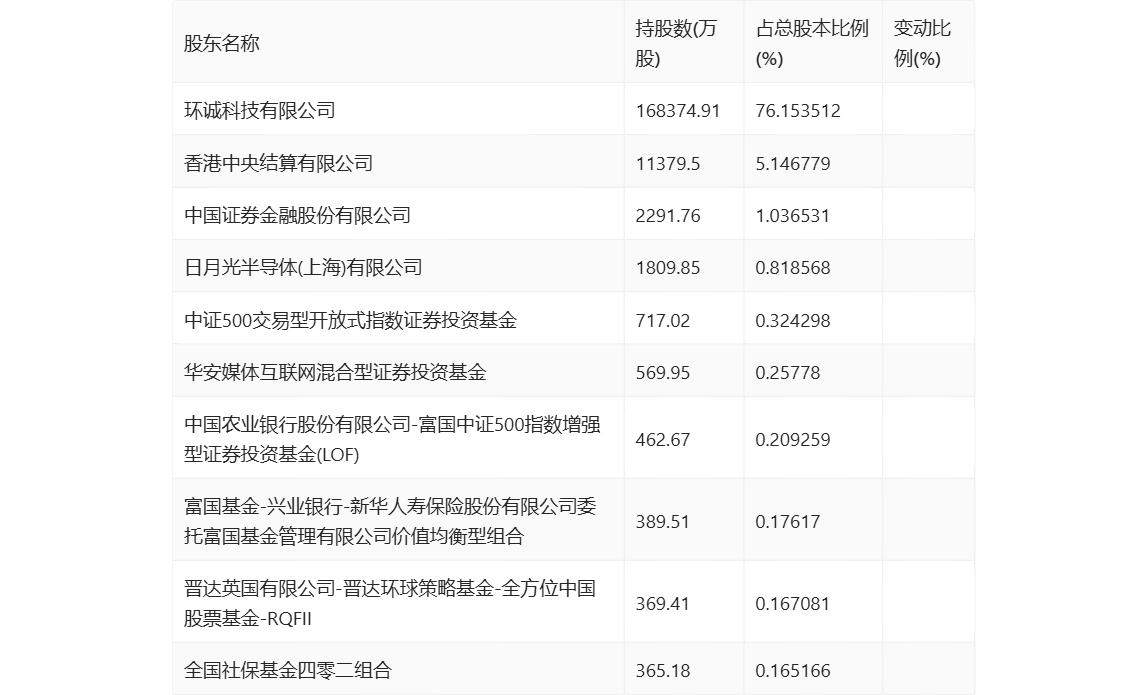The image size is (1147, 695).
Task: Click shares value 389.51
Action: point(663,522)
